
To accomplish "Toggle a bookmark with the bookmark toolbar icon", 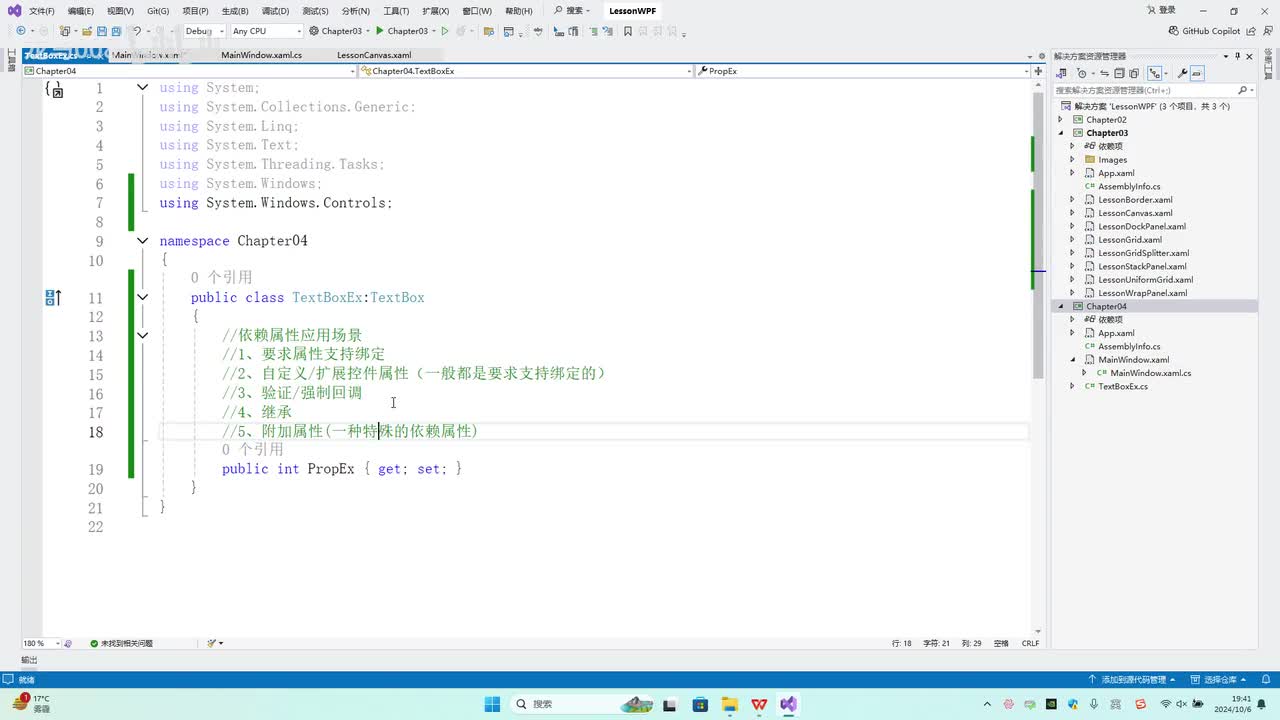I will 628,31.
